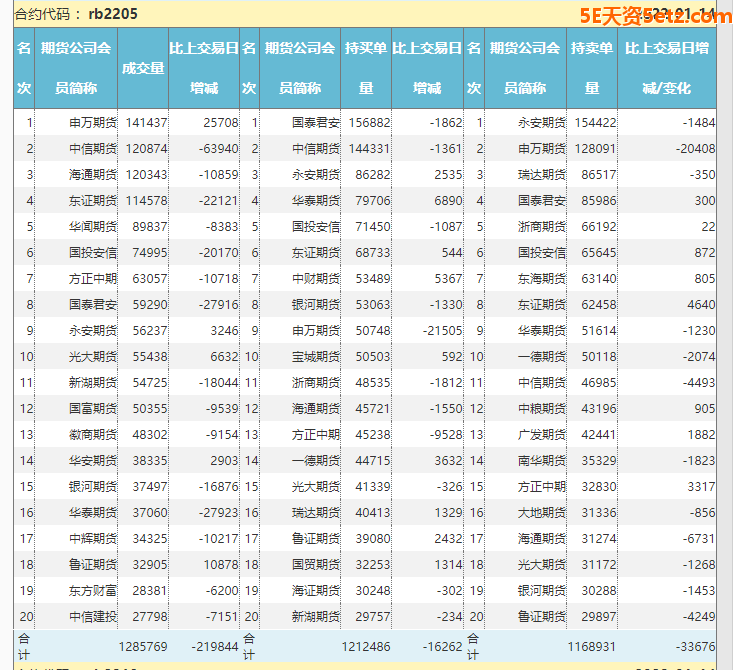This screenshot has width=734, height=670.
Task: Click the 持买单量 column header
Action: tap(365, 68)
